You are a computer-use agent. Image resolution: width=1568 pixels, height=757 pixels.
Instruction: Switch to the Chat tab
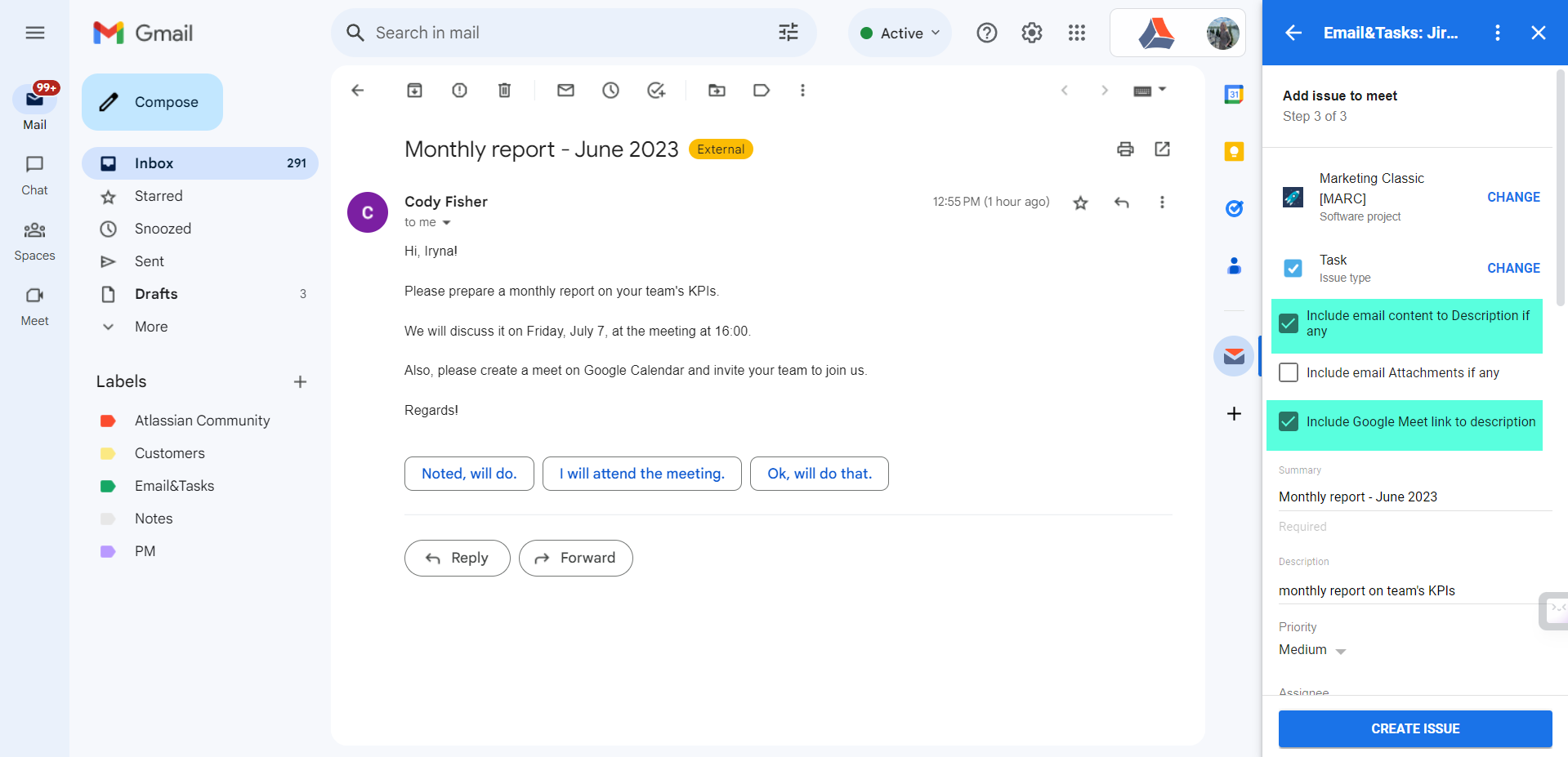pyautogui.click(x=34, y=175)
